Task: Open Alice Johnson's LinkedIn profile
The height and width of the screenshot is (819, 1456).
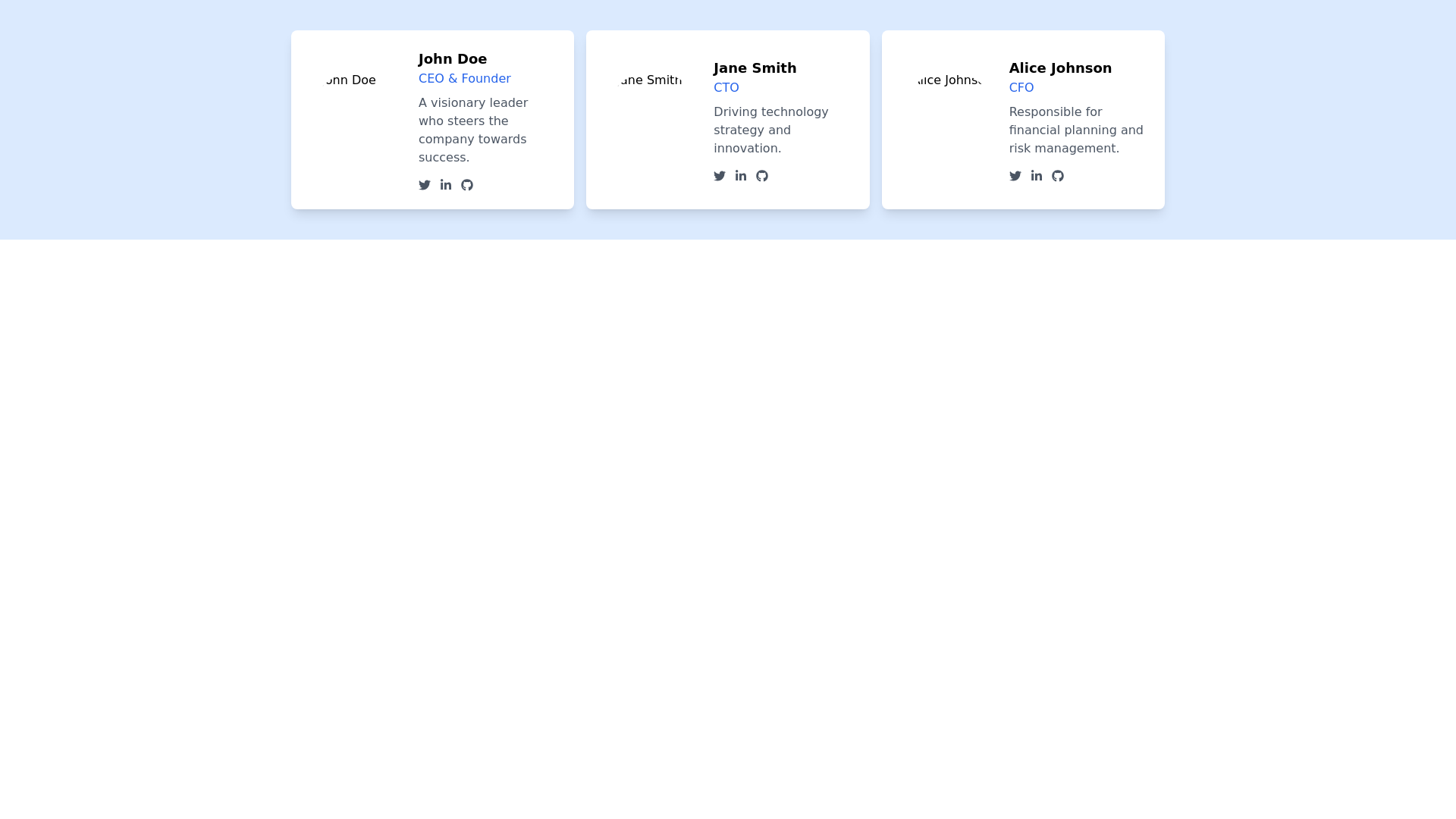Action: click(x=1037, y=175)
